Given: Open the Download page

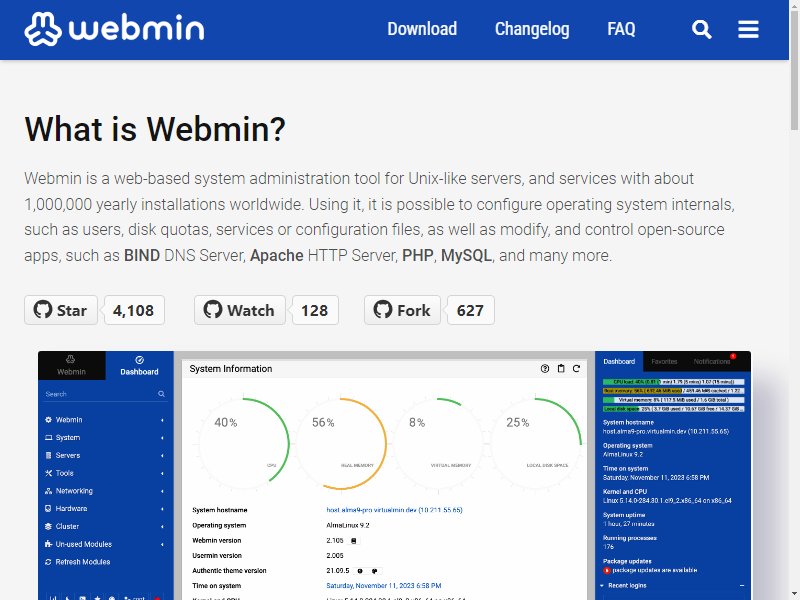Looking at the screenshot, I should coord(422,29).
